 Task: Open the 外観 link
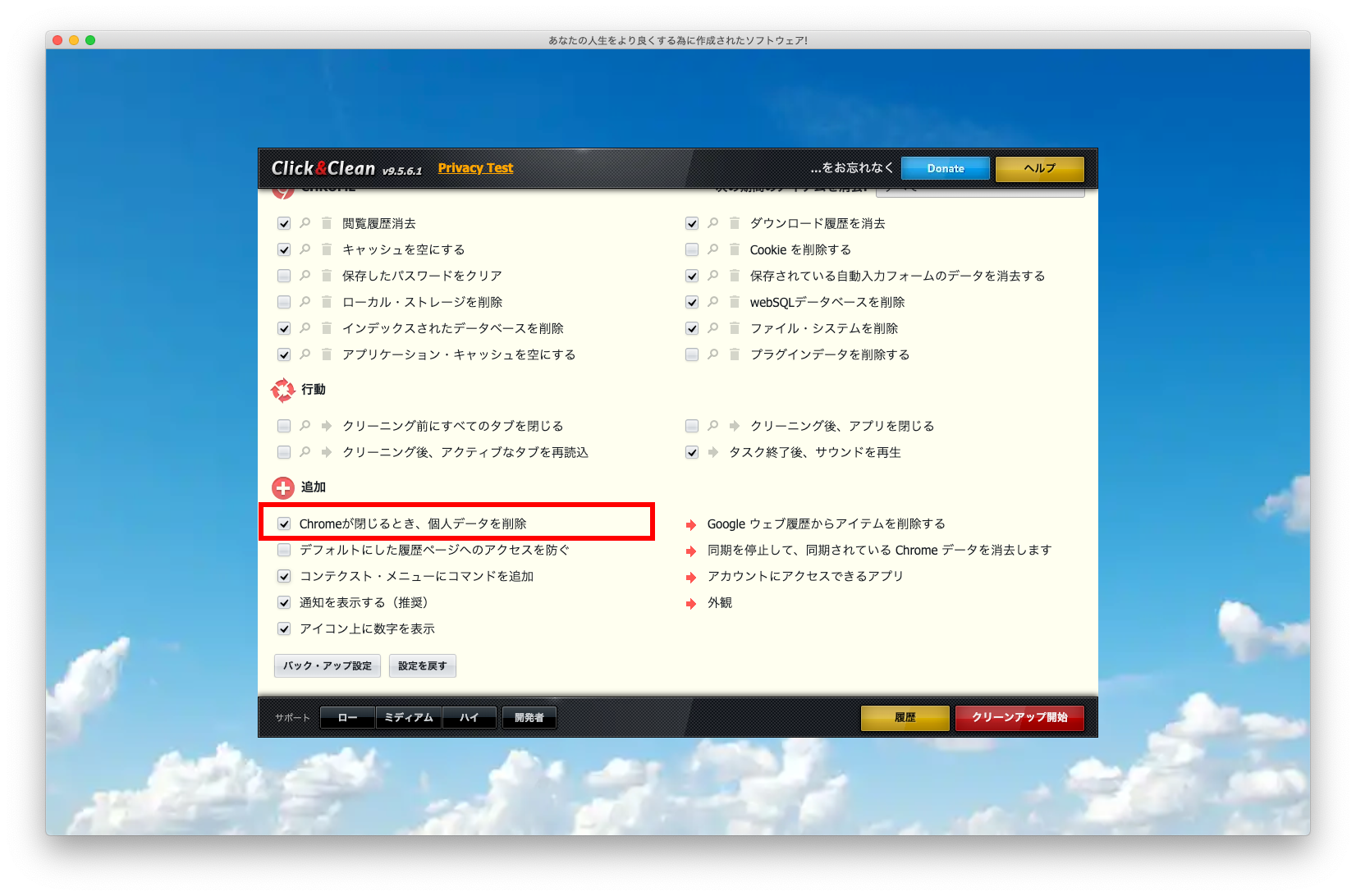(x=720, y=602)
